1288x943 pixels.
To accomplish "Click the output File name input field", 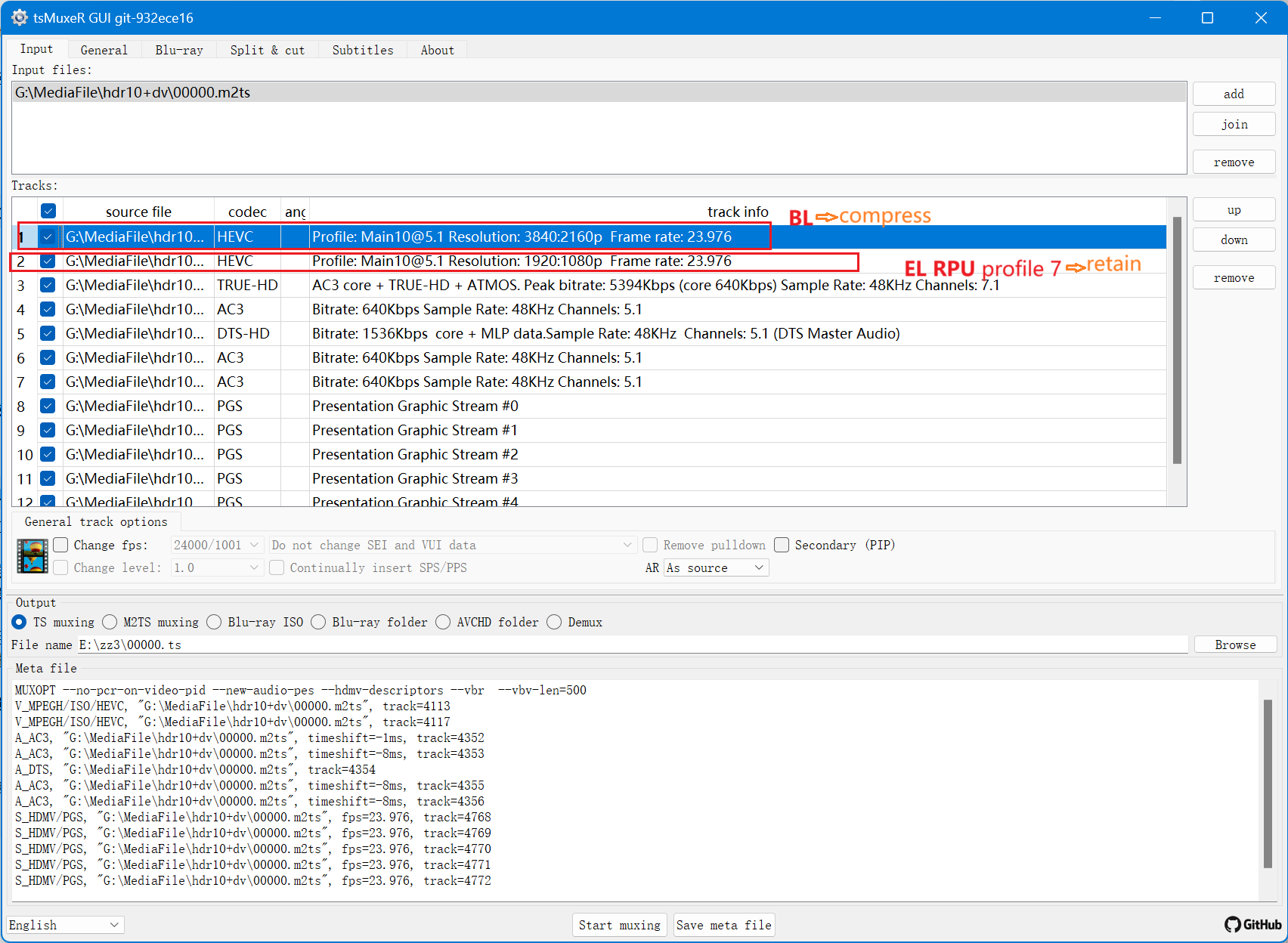I will (x=633, y=645).
